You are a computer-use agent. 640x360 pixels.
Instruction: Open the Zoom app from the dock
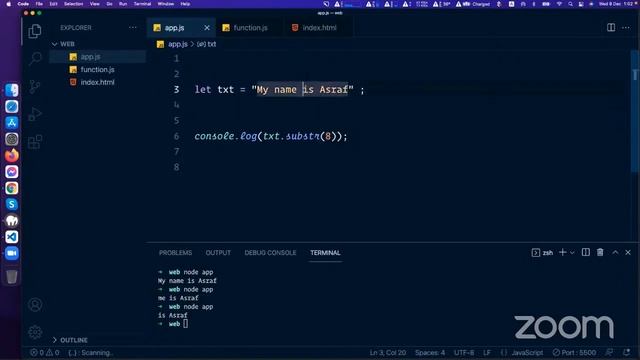[12, 253]
